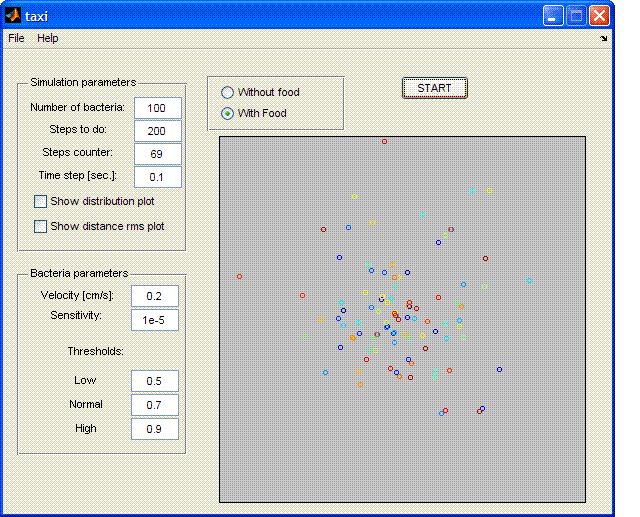The height and width of the screenshot is (517, 640).
Task: Close the taxi window
Action: 599,16
